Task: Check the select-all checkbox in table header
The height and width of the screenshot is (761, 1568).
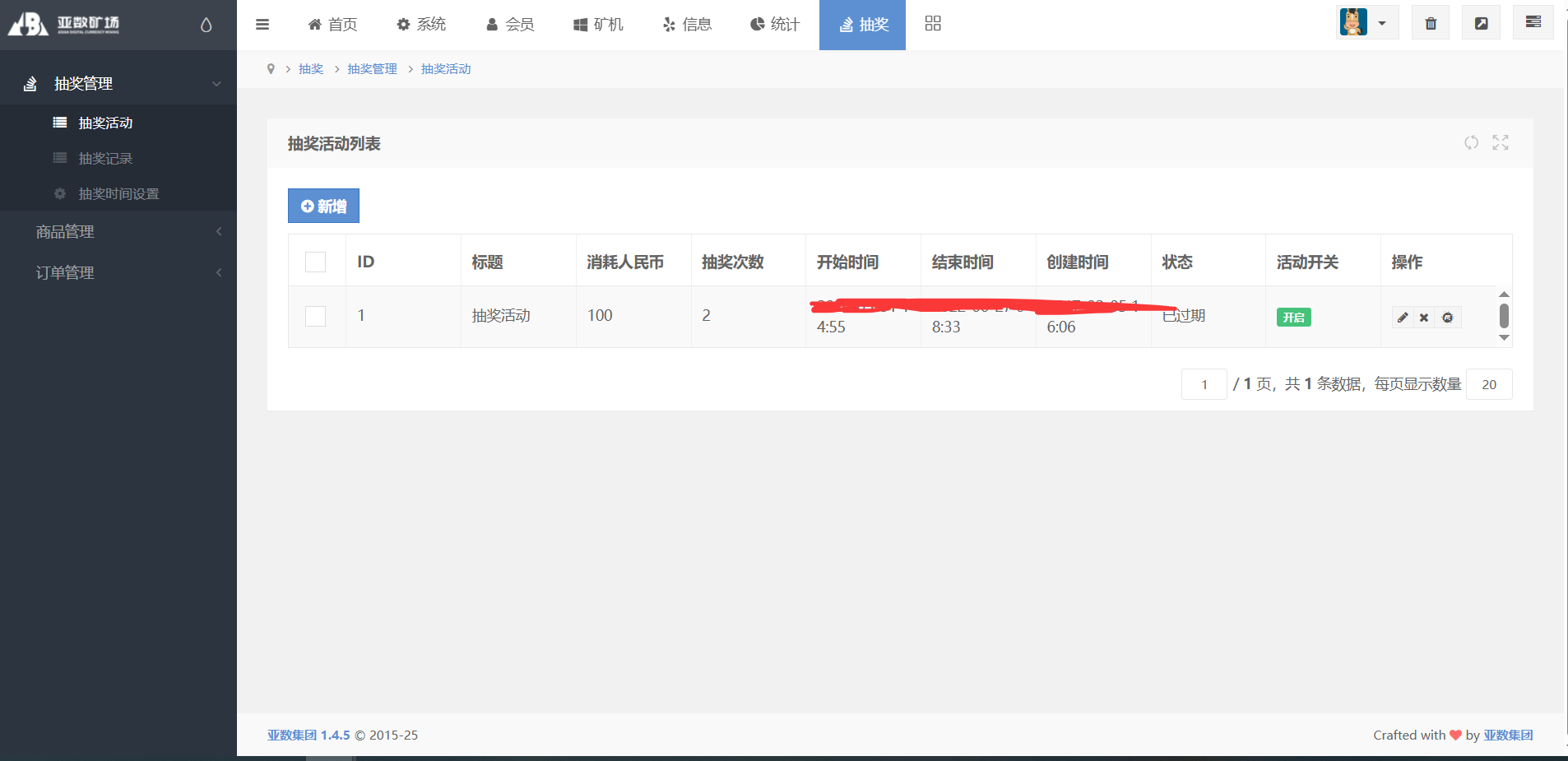Action: tap(315, 262)
